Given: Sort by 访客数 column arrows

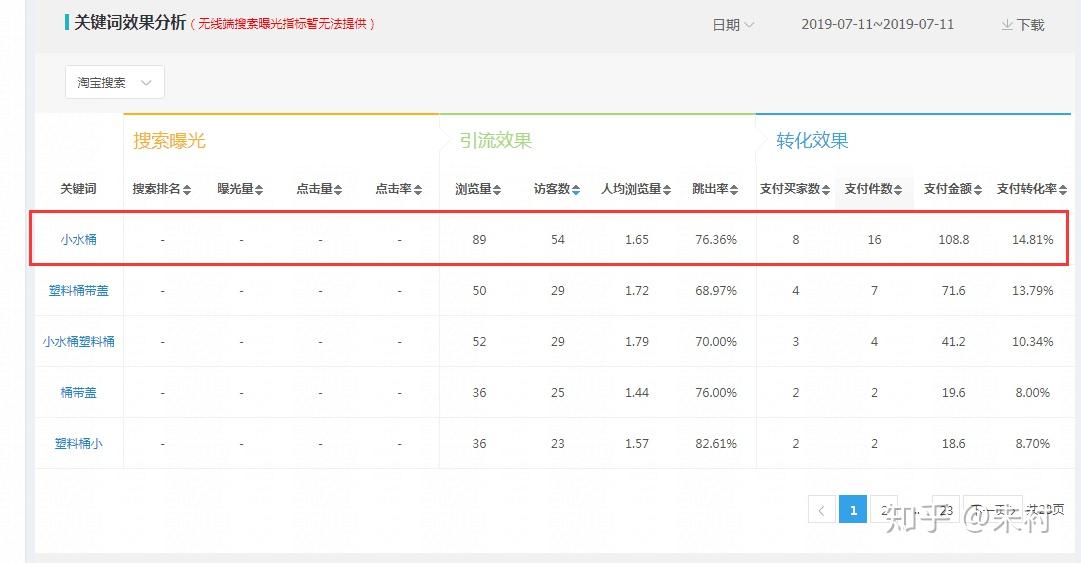Looking at the screenshot, I should (576, 190).
